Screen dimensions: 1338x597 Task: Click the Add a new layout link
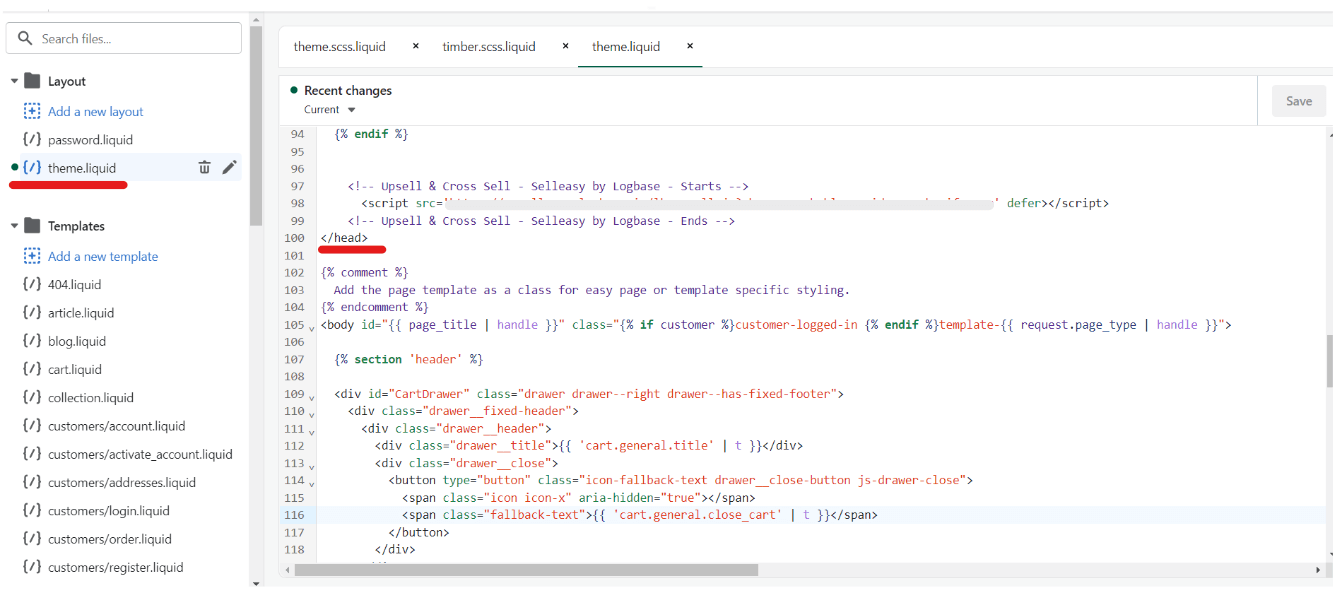[x=96, y=111]
